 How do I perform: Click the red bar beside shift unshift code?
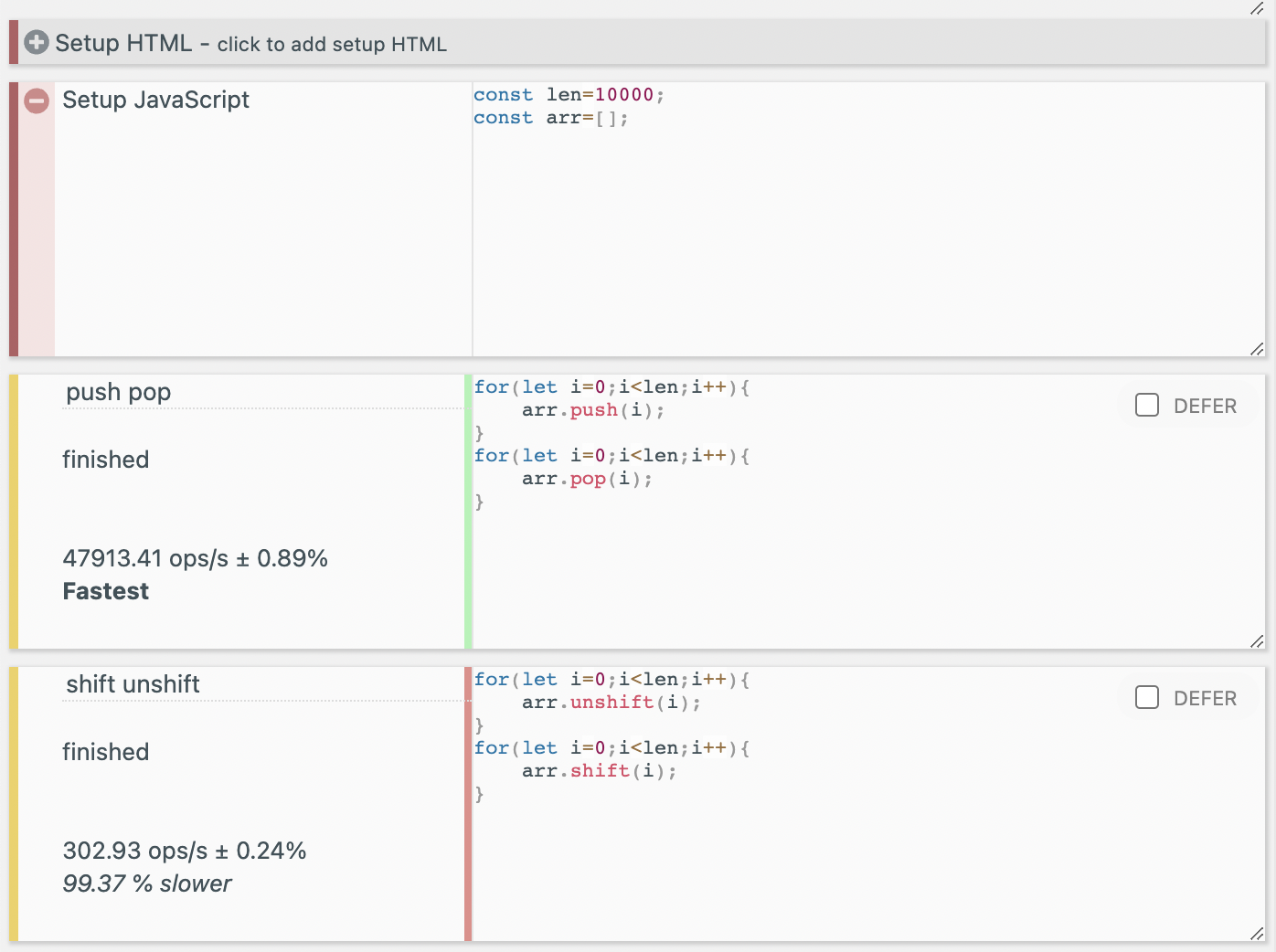pos(468,804)
